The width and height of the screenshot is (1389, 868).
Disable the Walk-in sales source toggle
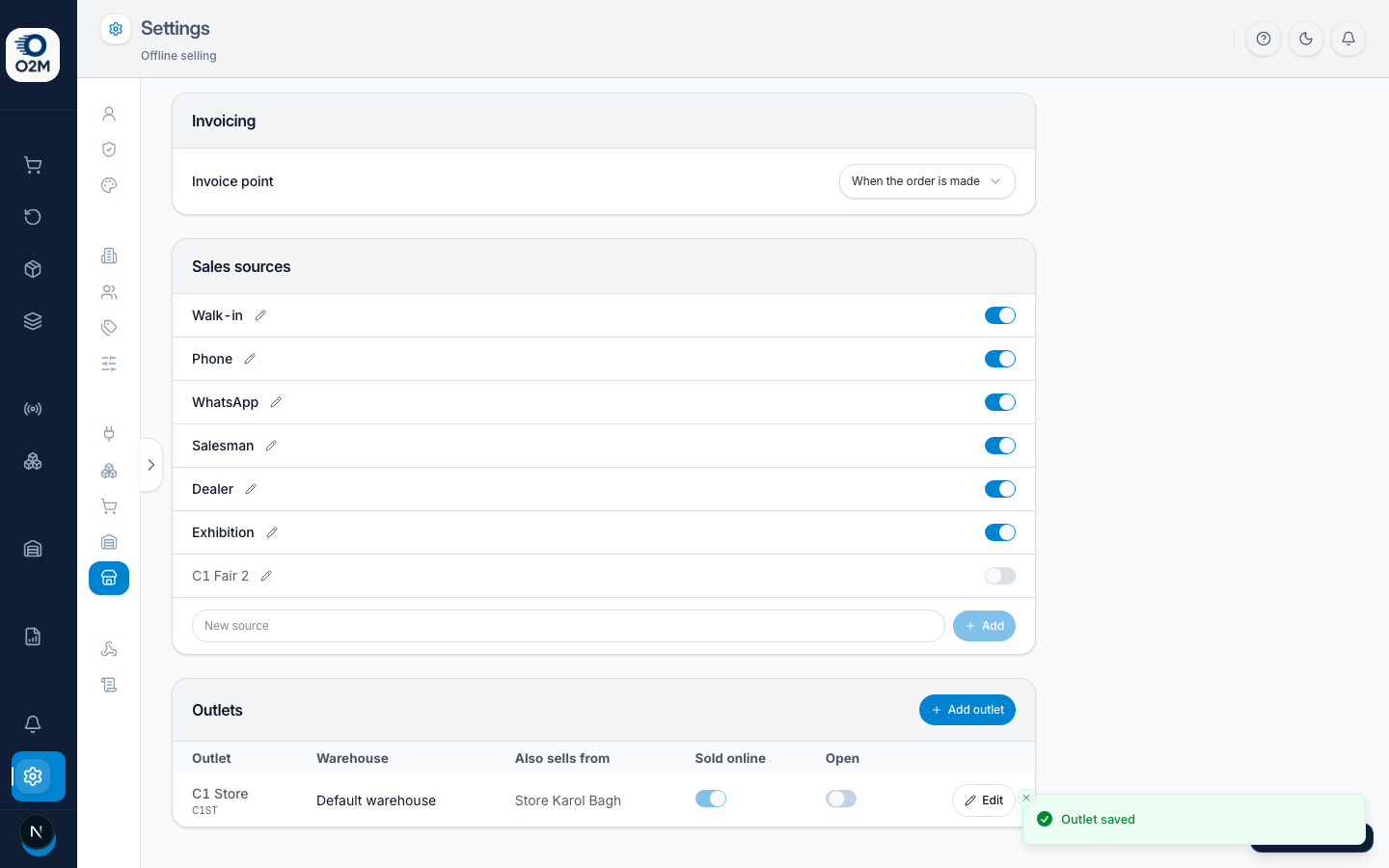1000,315
